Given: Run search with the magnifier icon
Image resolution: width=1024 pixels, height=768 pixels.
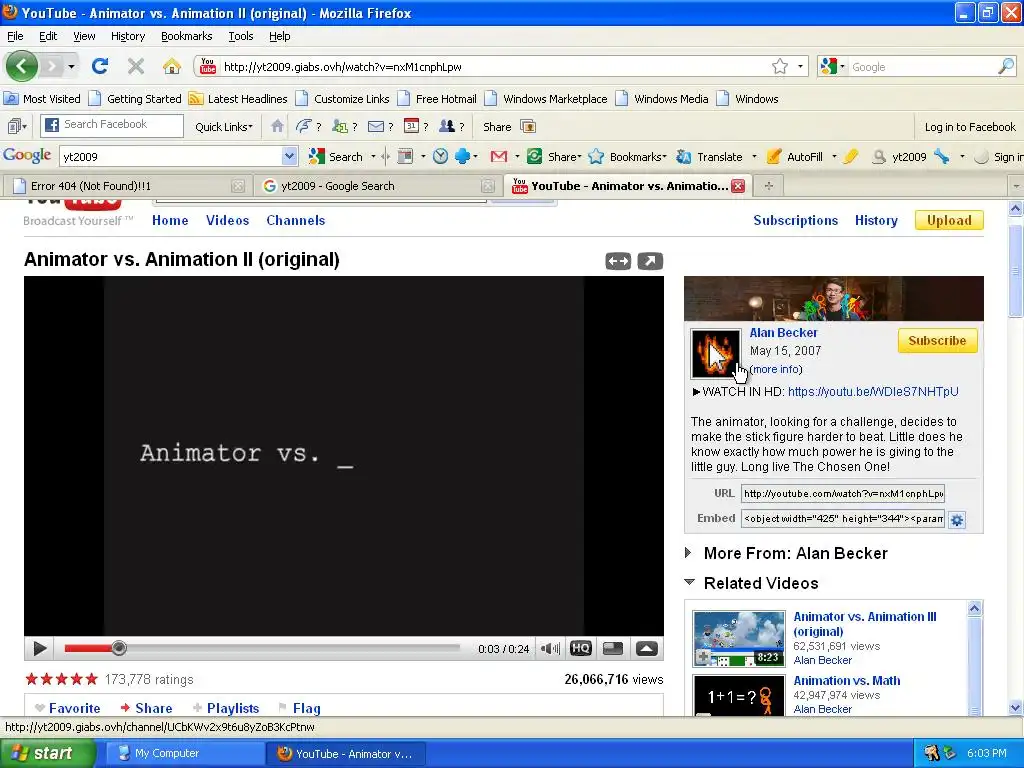Looking at the screenshot, I should click(x=1006, y=66).
